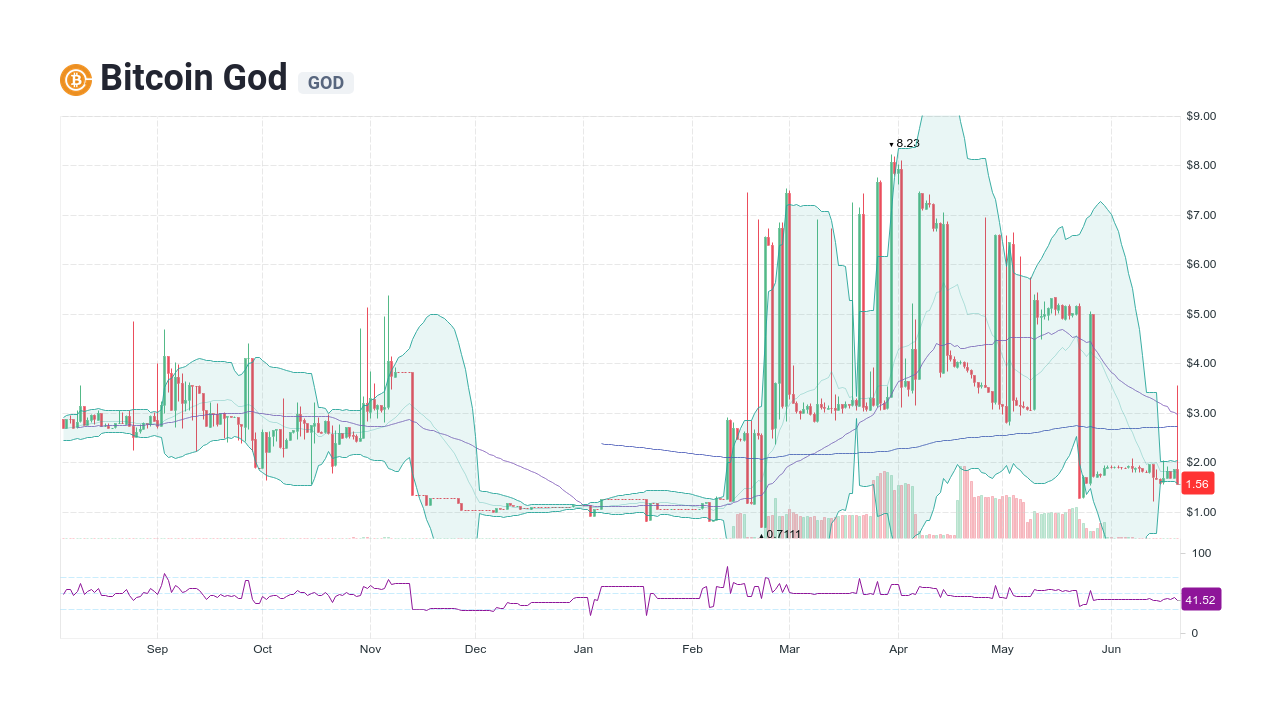
Task: Click the GOD ticker badge
Action: (326, 83)
